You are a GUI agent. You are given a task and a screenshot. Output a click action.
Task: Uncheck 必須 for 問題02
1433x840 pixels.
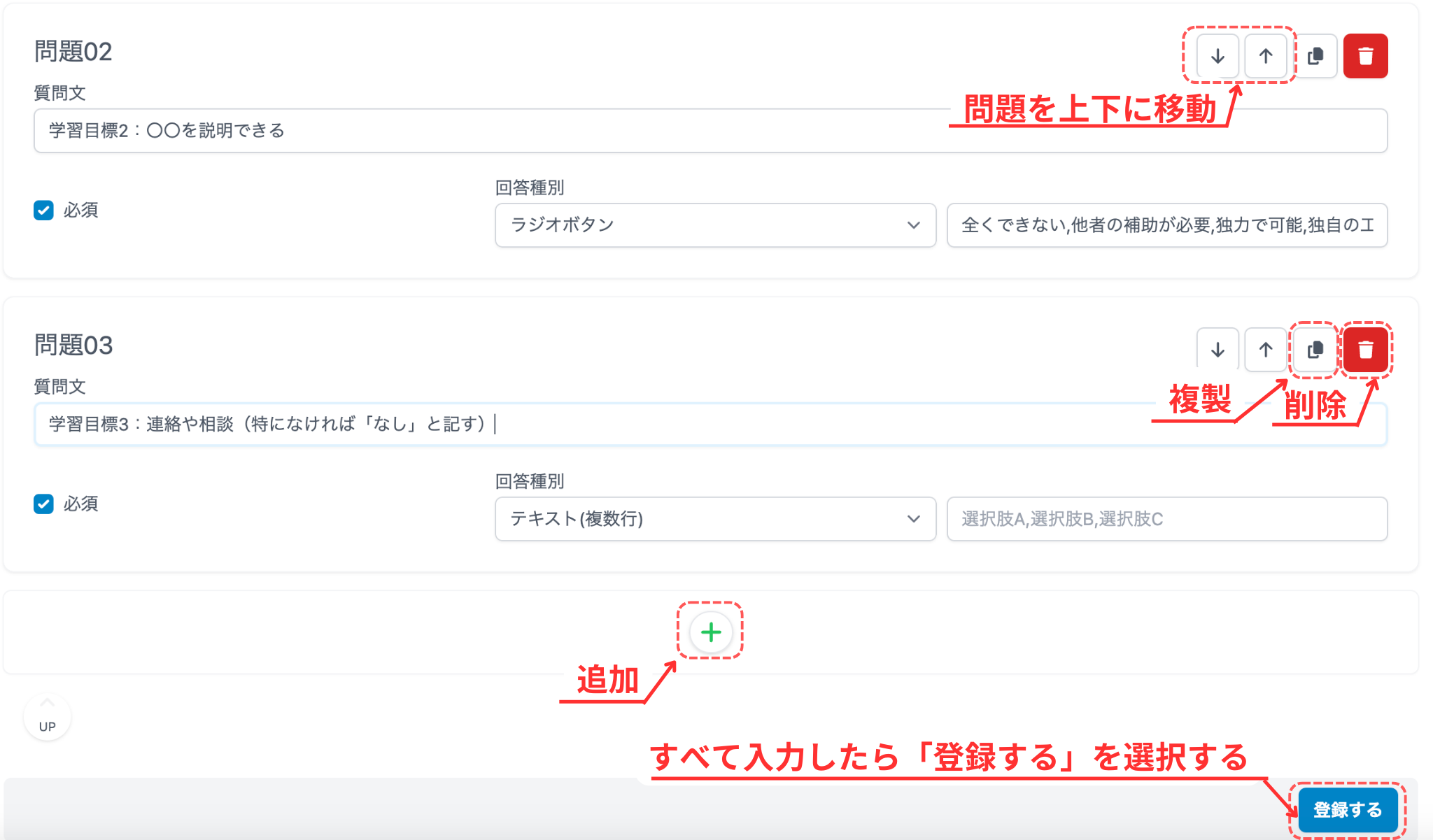[43, 211]
